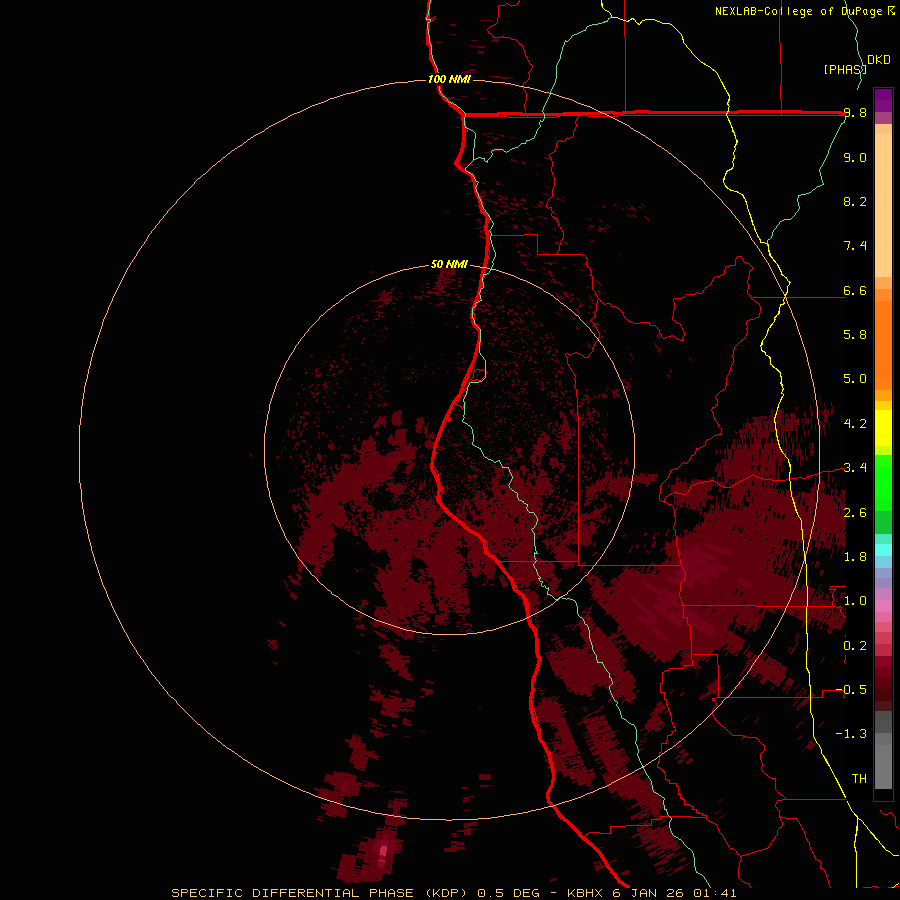Click the 50 NMI range ring label

[449, 265]
